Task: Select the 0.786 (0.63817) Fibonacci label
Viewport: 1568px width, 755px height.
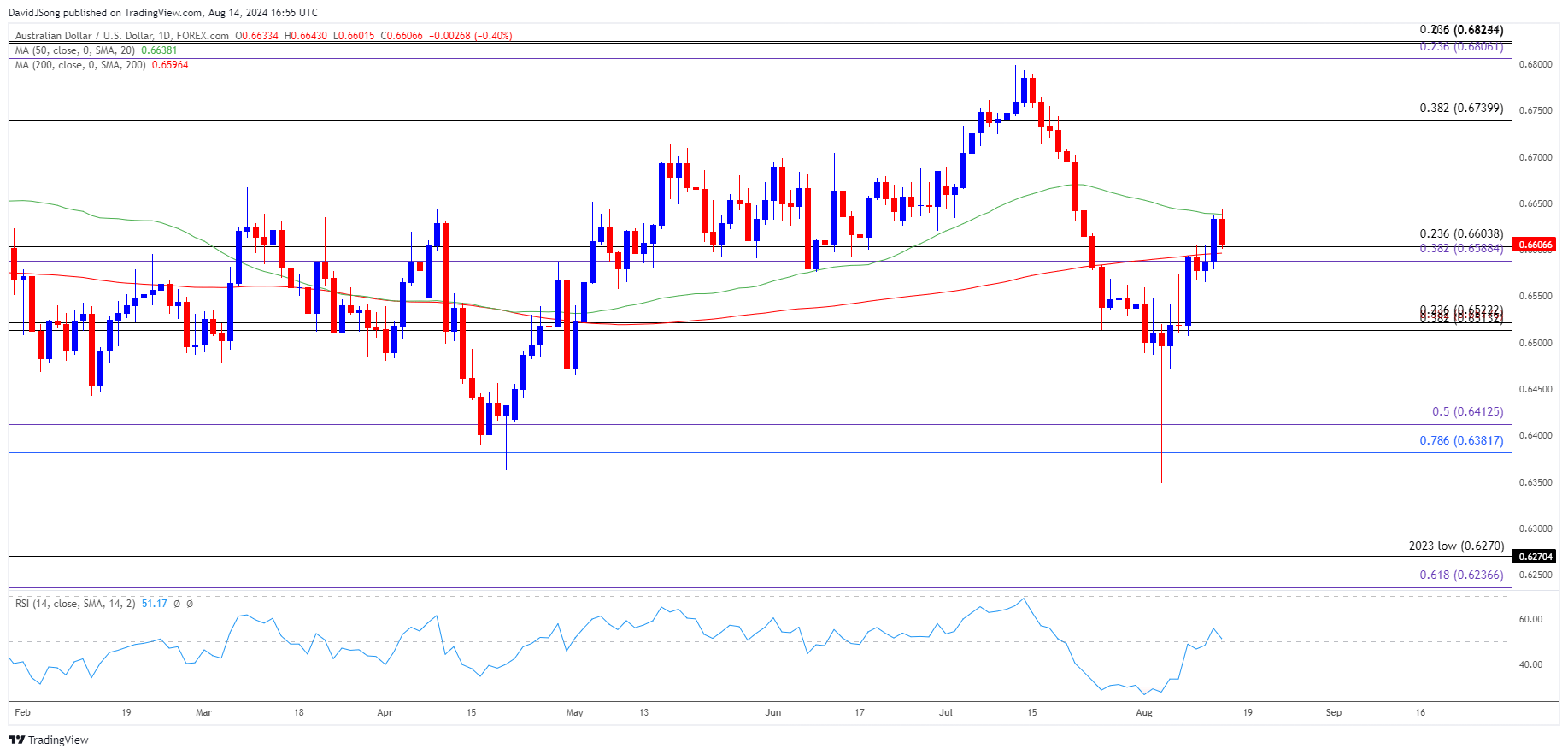Action: 1461,440
